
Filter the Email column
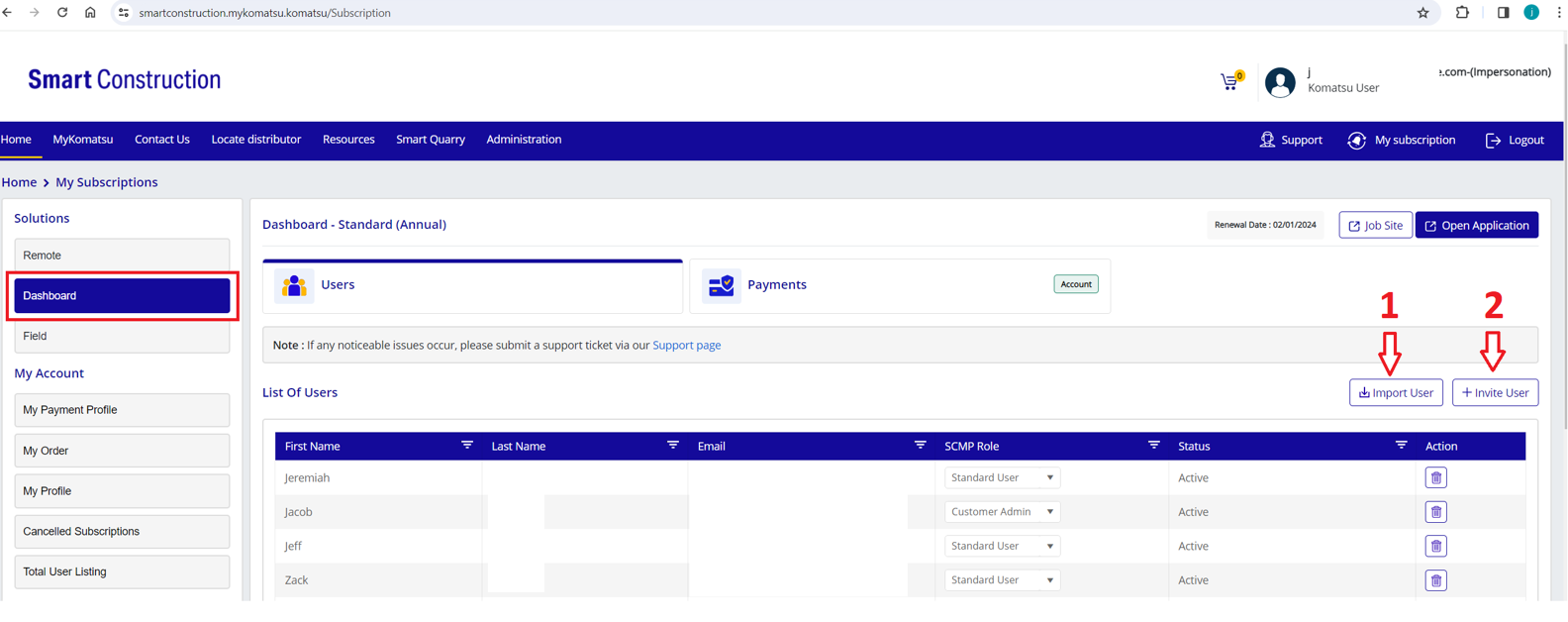[921, 446]
